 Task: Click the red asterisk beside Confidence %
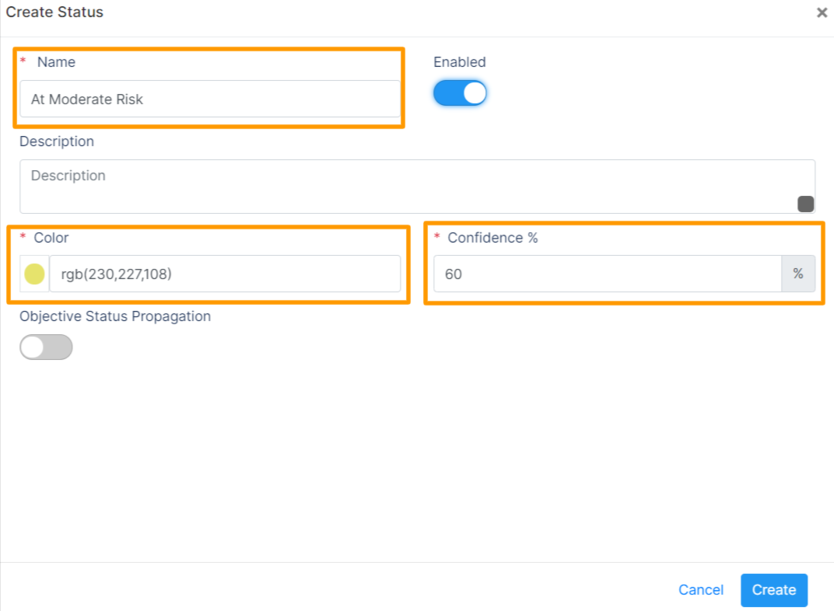click(437, 238)
